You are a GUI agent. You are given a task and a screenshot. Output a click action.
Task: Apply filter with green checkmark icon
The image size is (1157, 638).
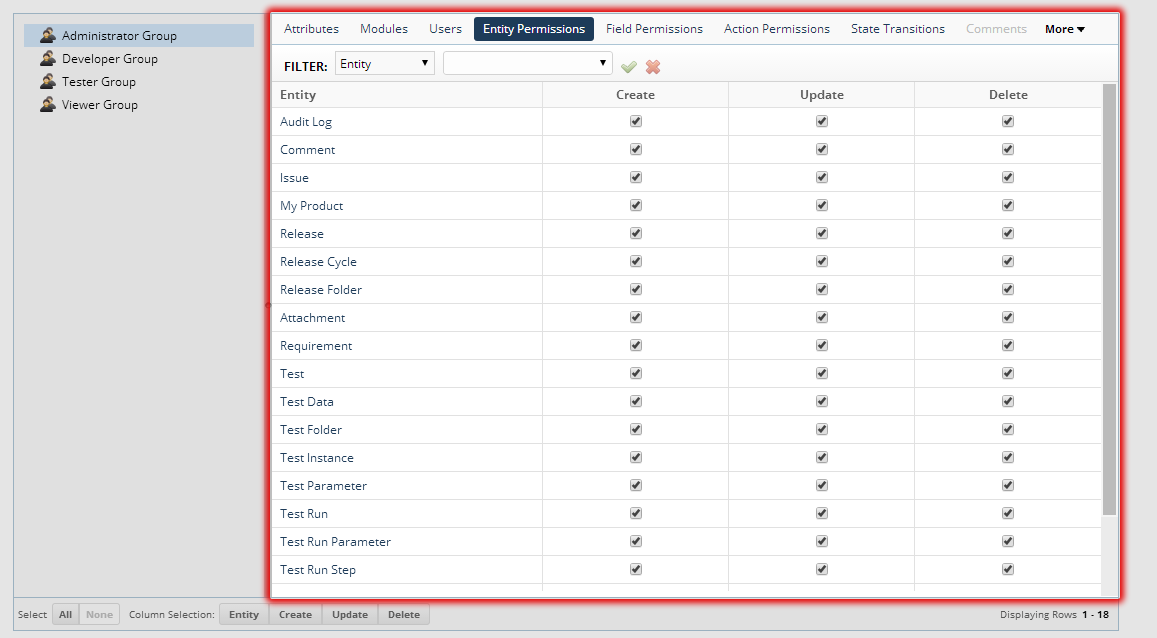click(x=629, y=67)
